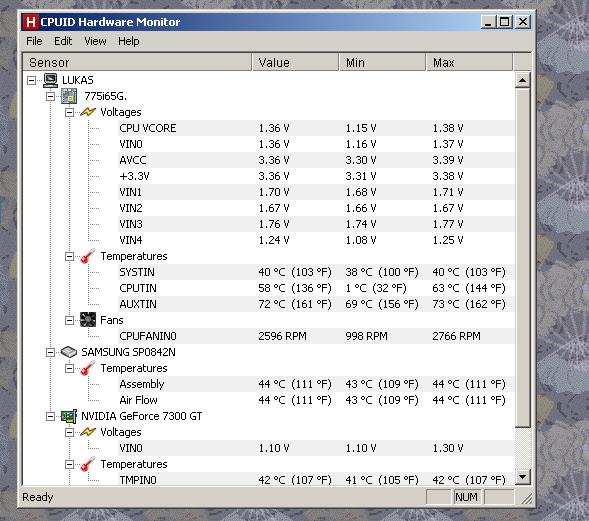Click the NVIDIA GeForce 7300 GT label
This screenshot has width=589, height=521.
pyautogui.click(x=142, y=416)
